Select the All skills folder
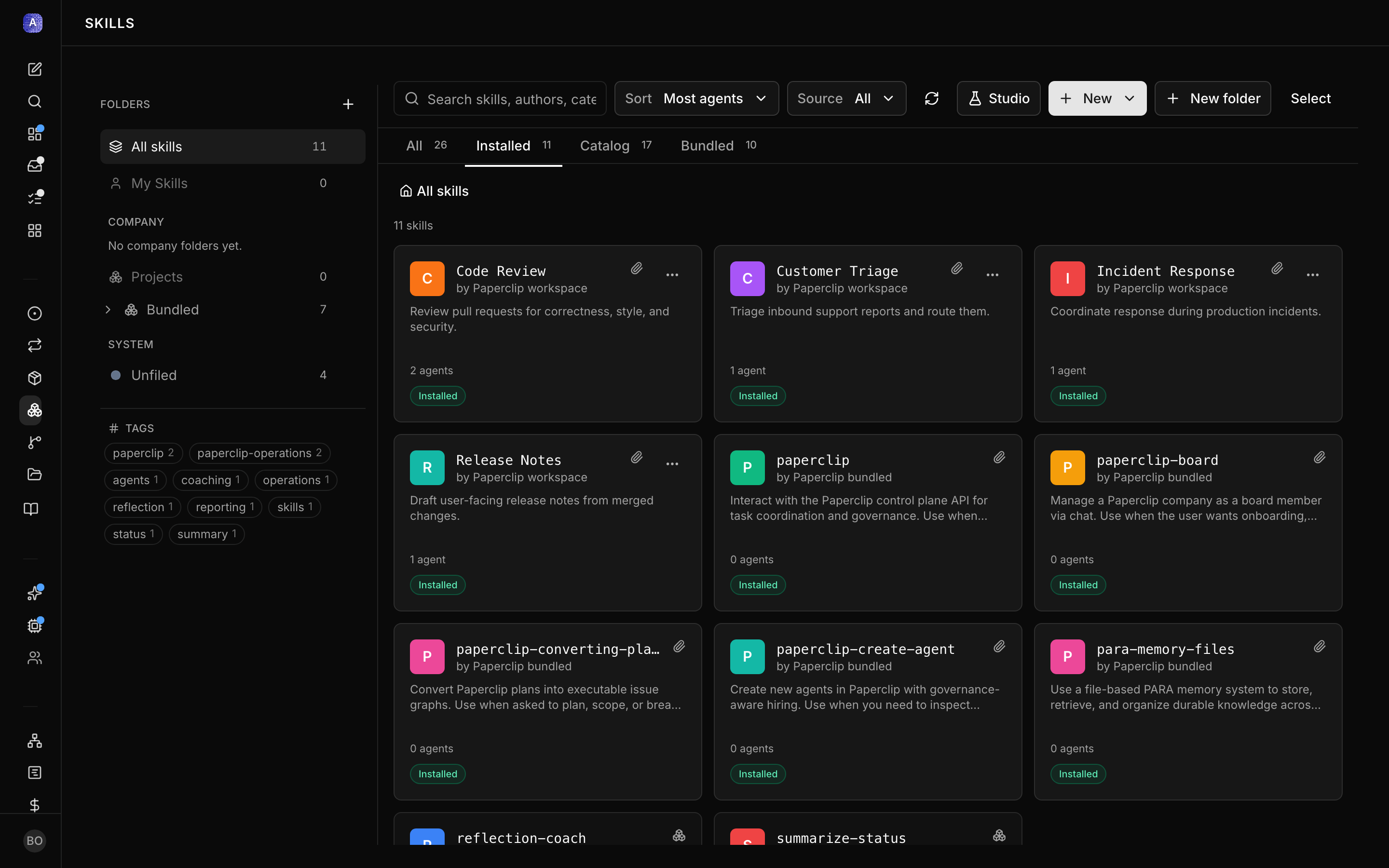Image resolution: width=1389 pixels, height=868 pixels. [232, 147]
